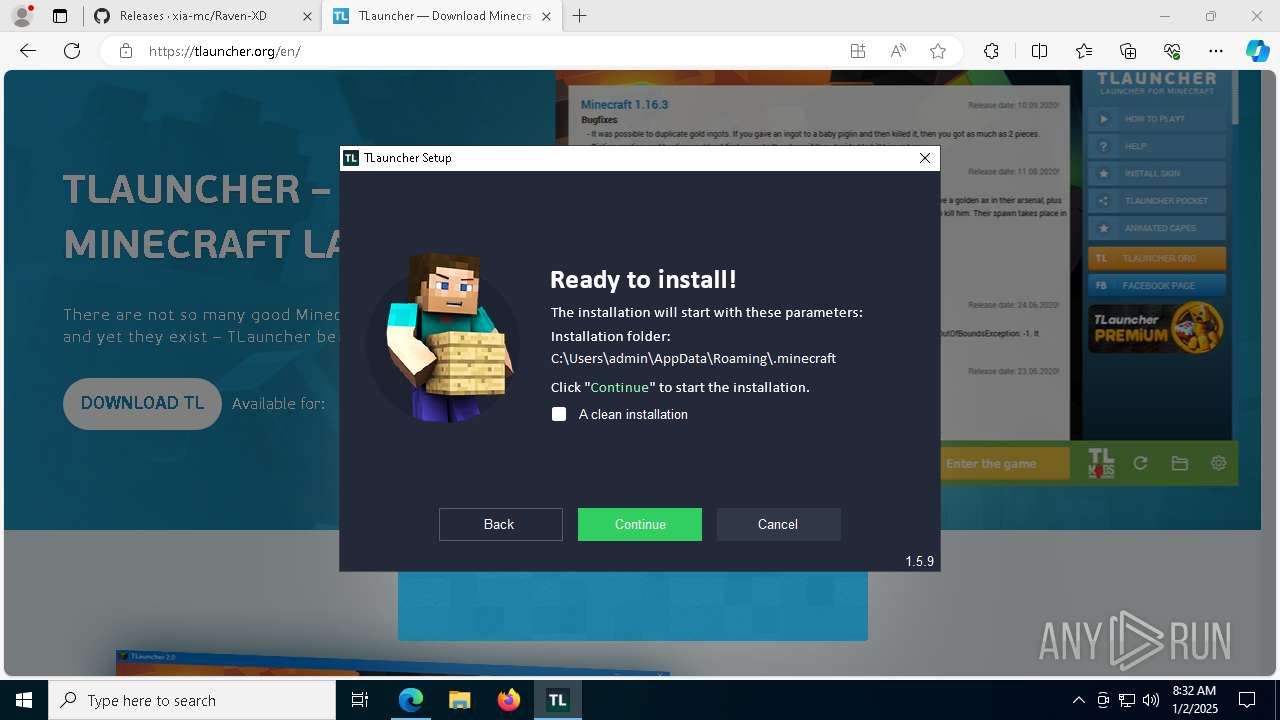1280x720 pixels.
Task: Close the TLauncher Setup dialog
Action: click(x=925, y=158)
